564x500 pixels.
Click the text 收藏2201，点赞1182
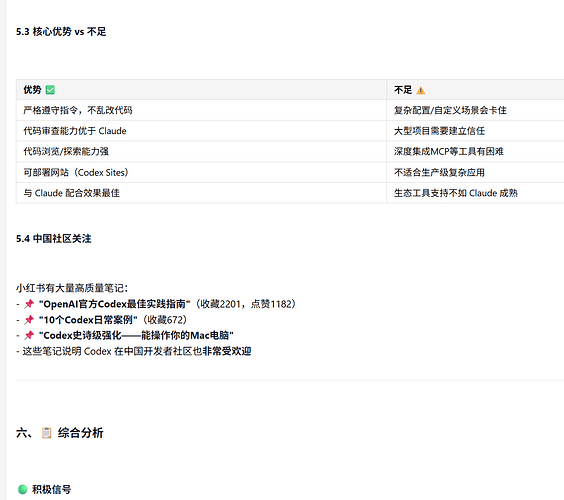tap(245, 304)
